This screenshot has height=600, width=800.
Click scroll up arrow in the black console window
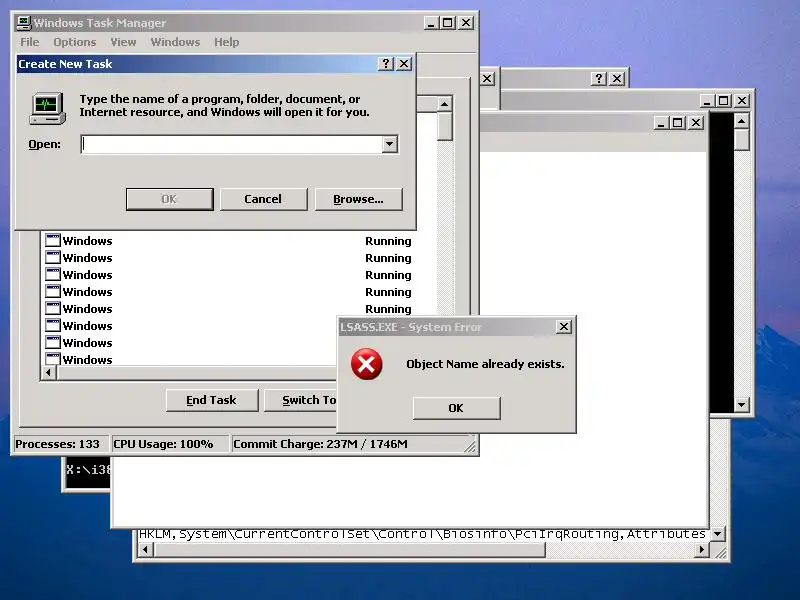(x=741, y=121)
